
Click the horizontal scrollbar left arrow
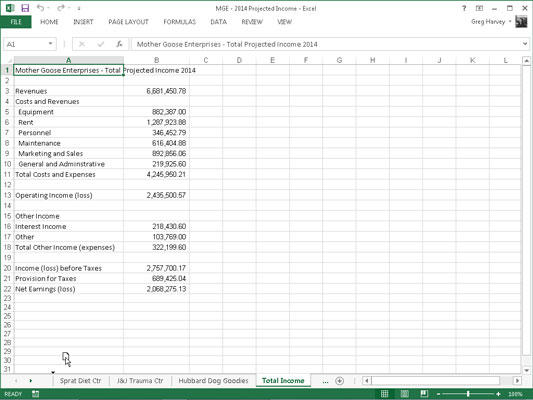[x=367, y=381]
